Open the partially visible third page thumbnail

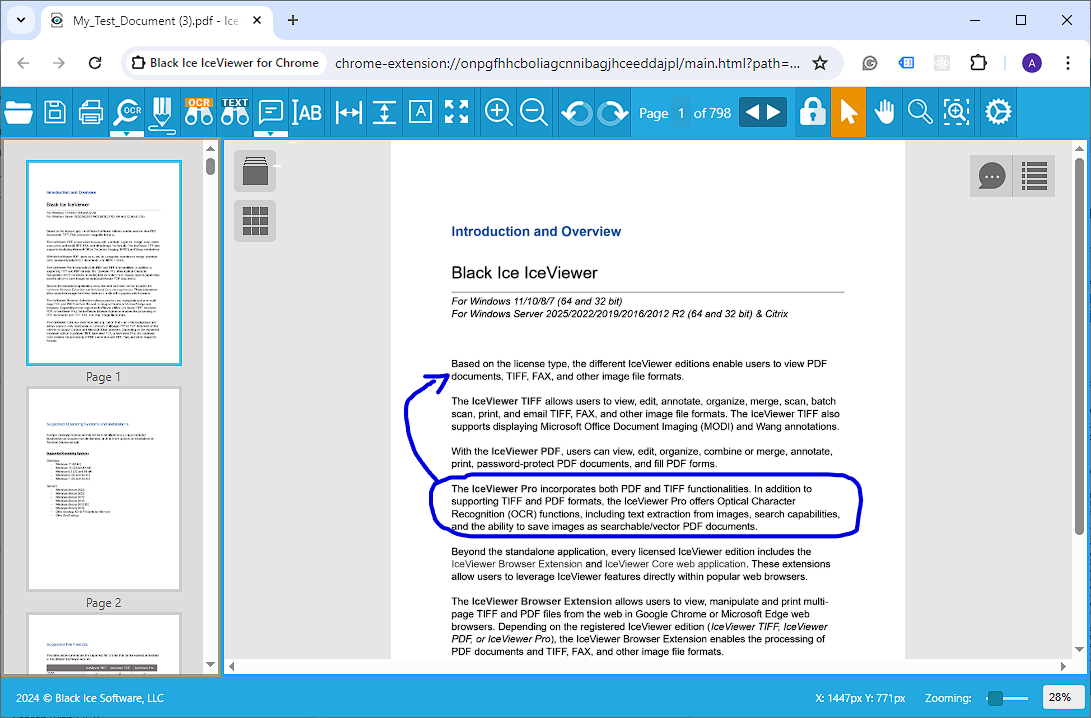(x=104, y=644)
